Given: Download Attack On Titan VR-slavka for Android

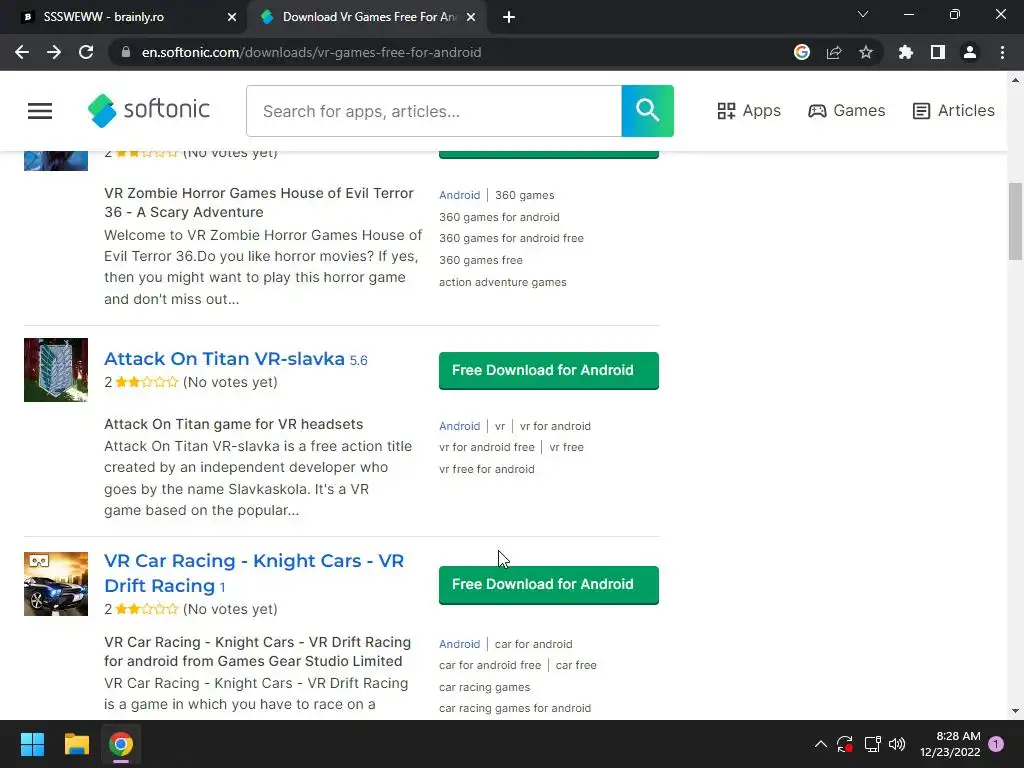Looking at the screenshot, I should click(x=549, y=370).
